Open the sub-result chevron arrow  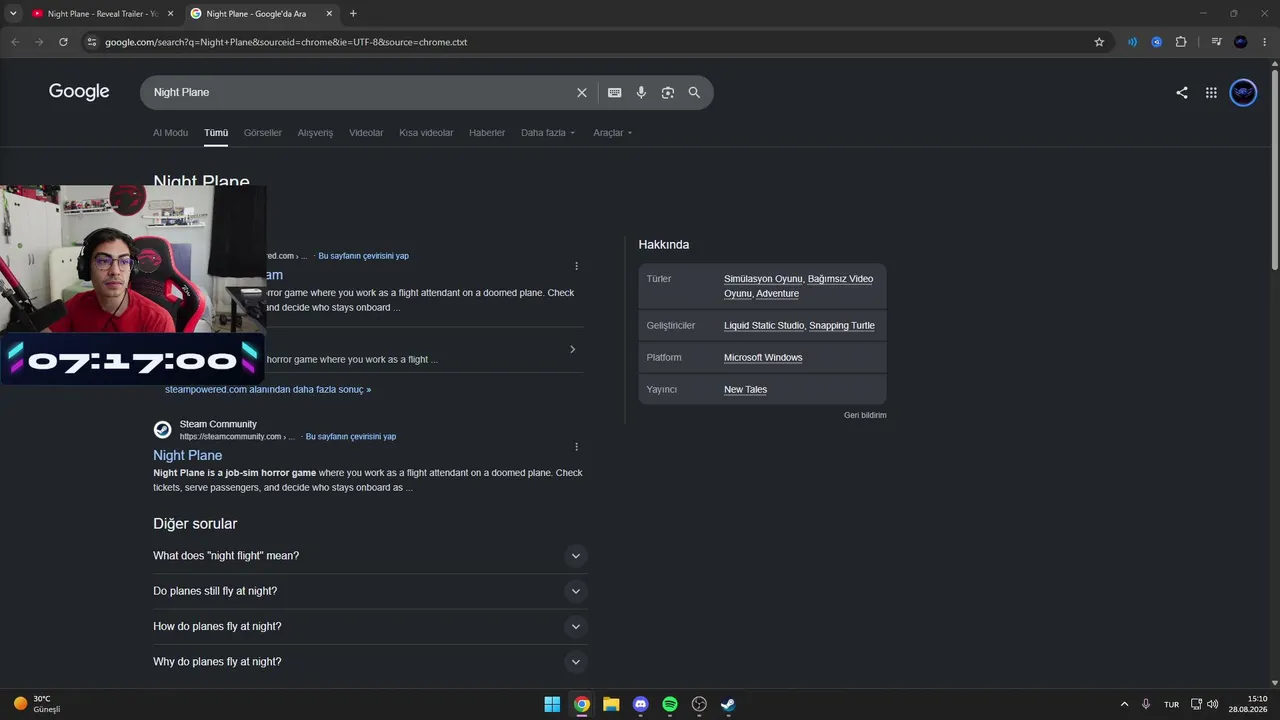click(x=572, y=349)
